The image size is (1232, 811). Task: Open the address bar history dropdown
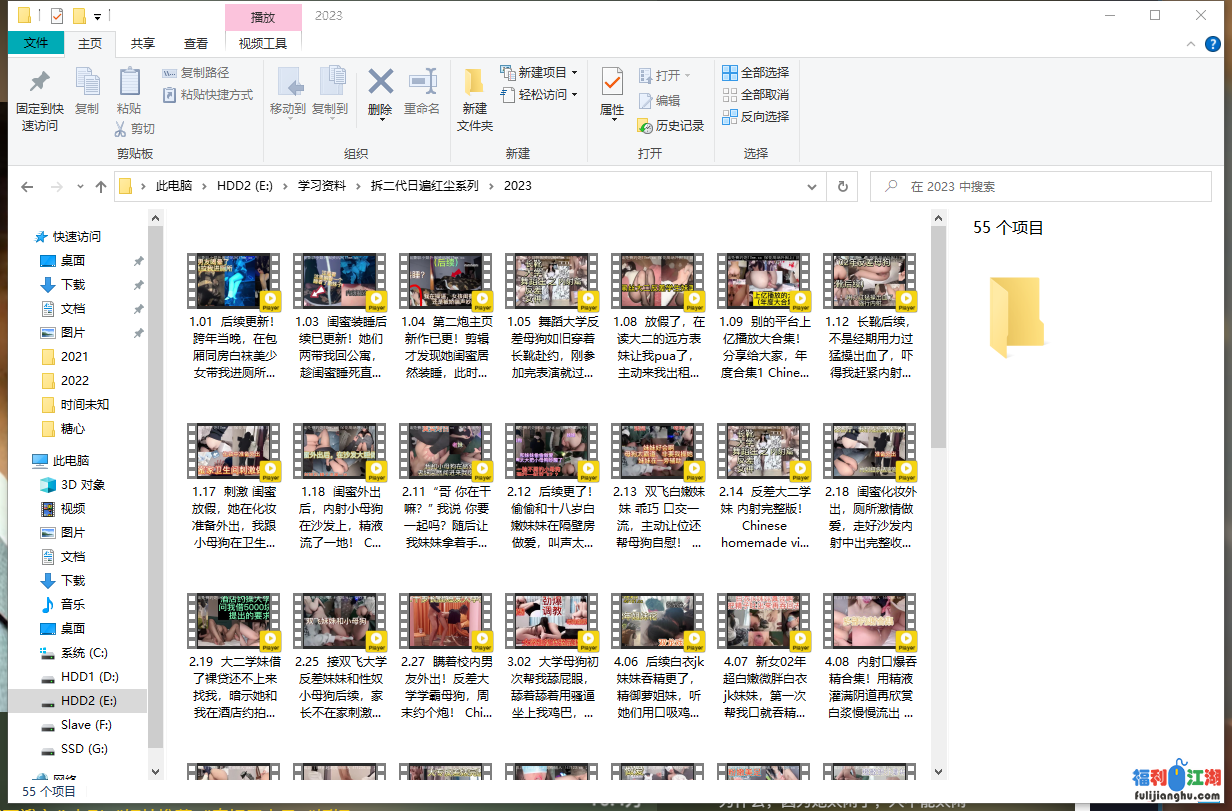pos(812,186)
